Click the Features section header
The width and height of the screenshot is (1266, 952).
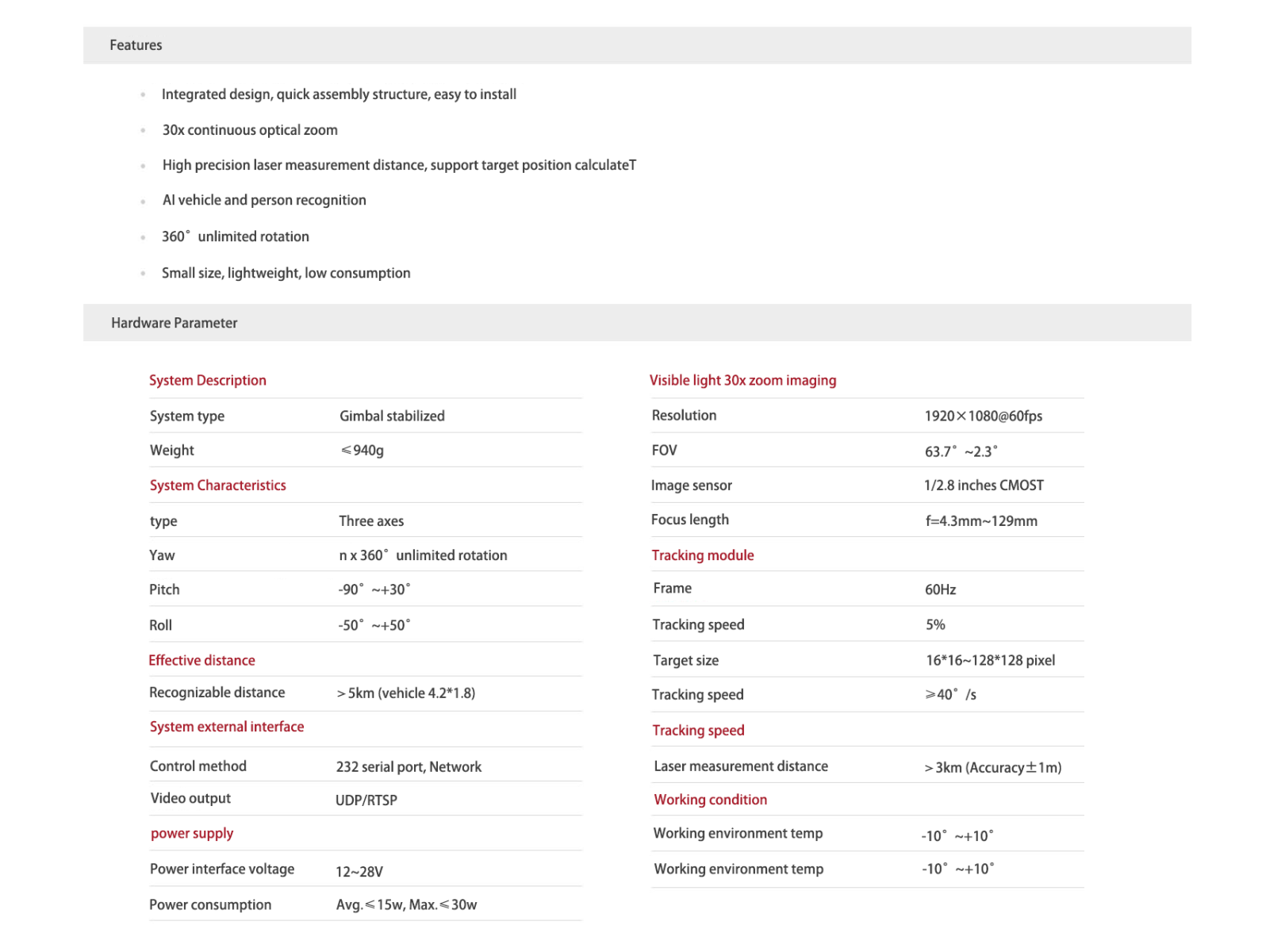pos(637,45)
